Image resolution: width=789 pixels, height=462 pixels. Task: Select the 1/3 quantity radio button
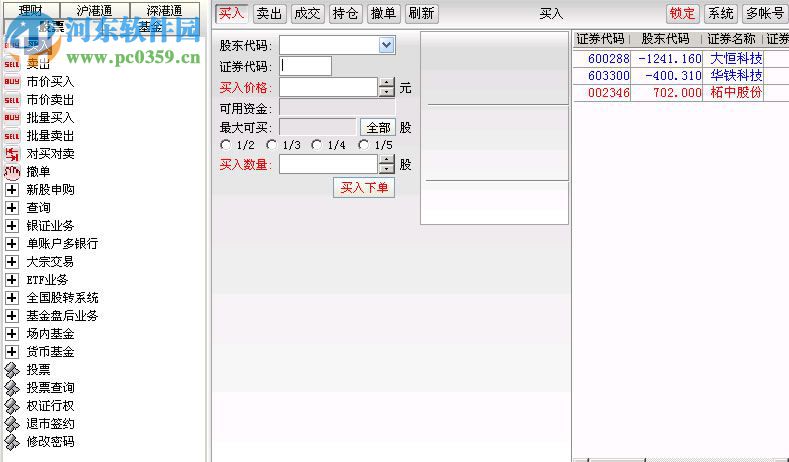tap(271, 145)
